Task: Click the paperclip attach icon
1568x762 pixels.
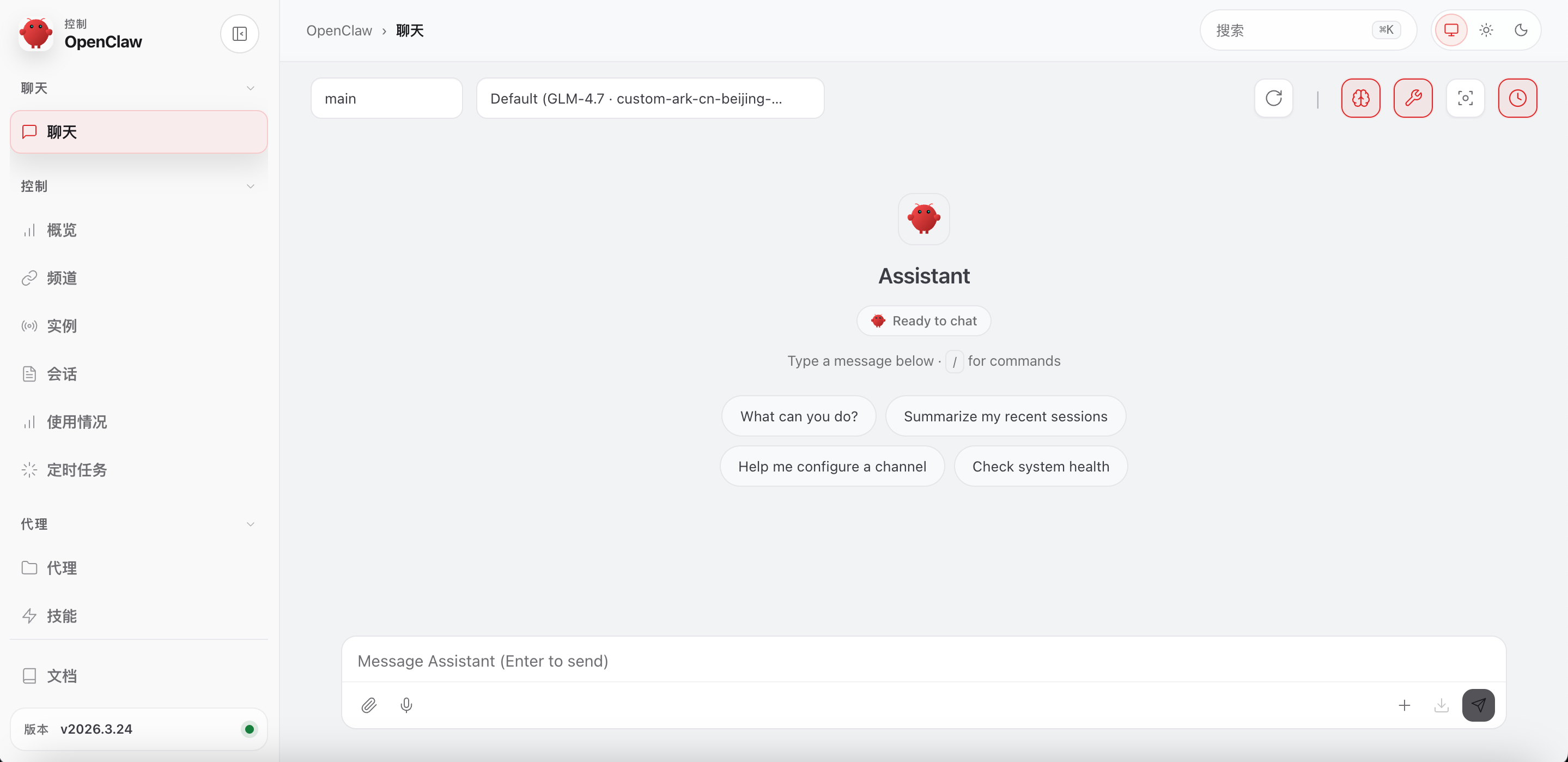Action: click(369, 705)
